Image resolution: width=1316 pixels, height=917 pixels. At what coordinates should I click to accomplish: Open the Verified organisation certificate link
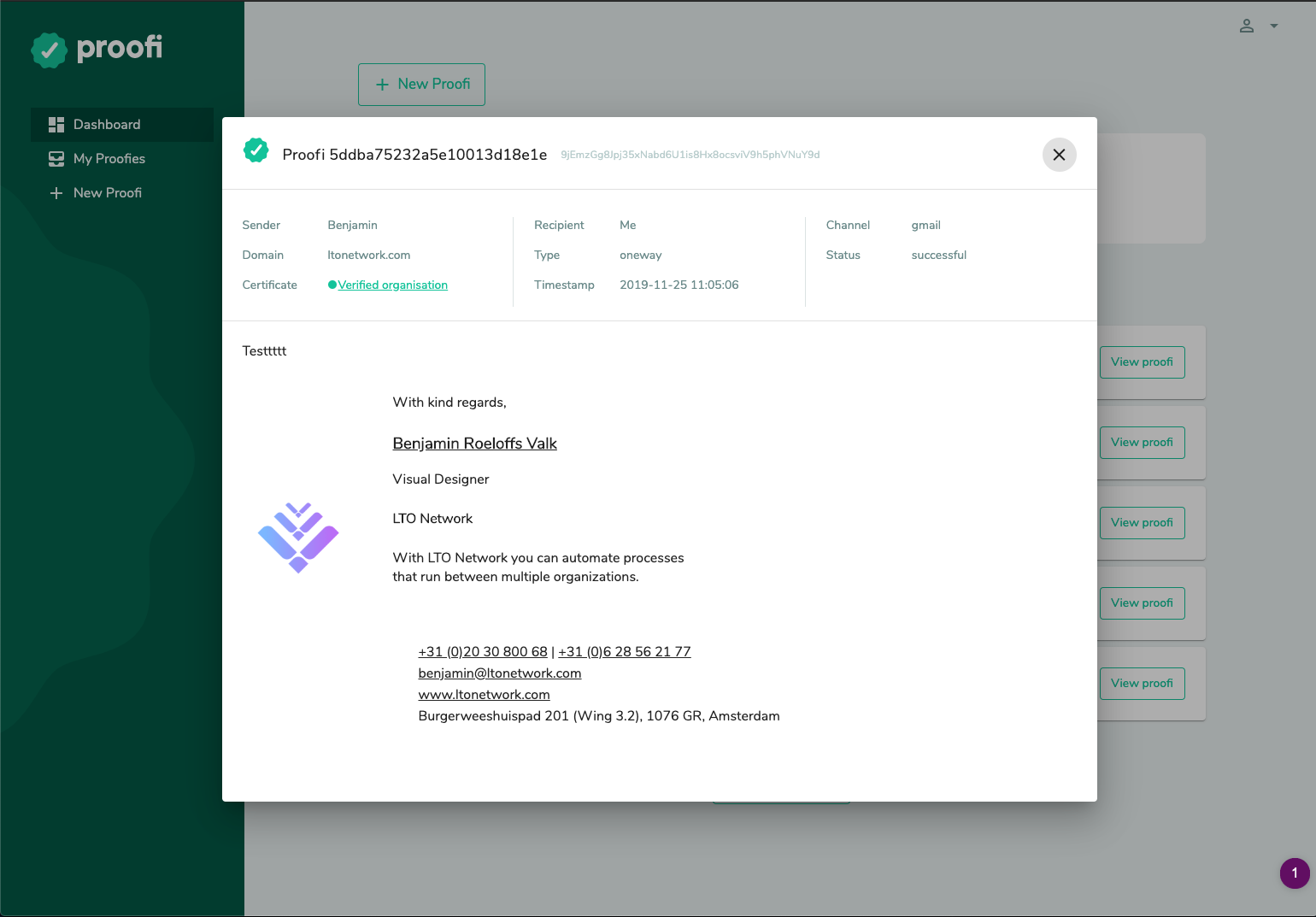tap(392, 285)
